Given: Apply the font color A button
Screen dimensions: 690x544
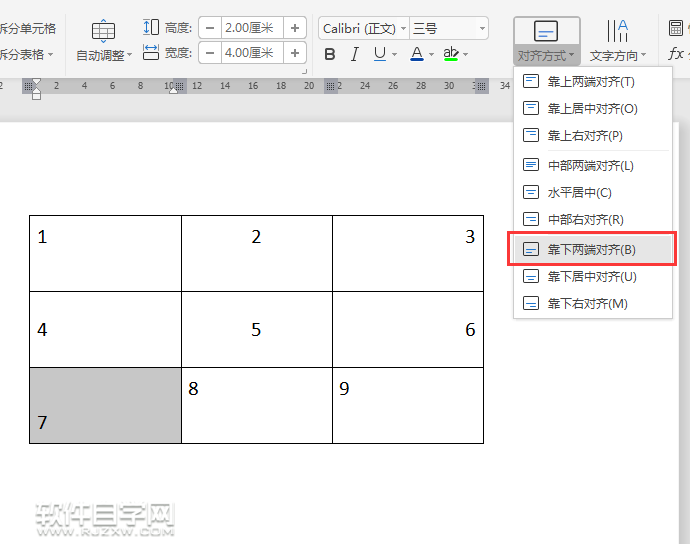Looking at the screenshot, I should 417,54.
